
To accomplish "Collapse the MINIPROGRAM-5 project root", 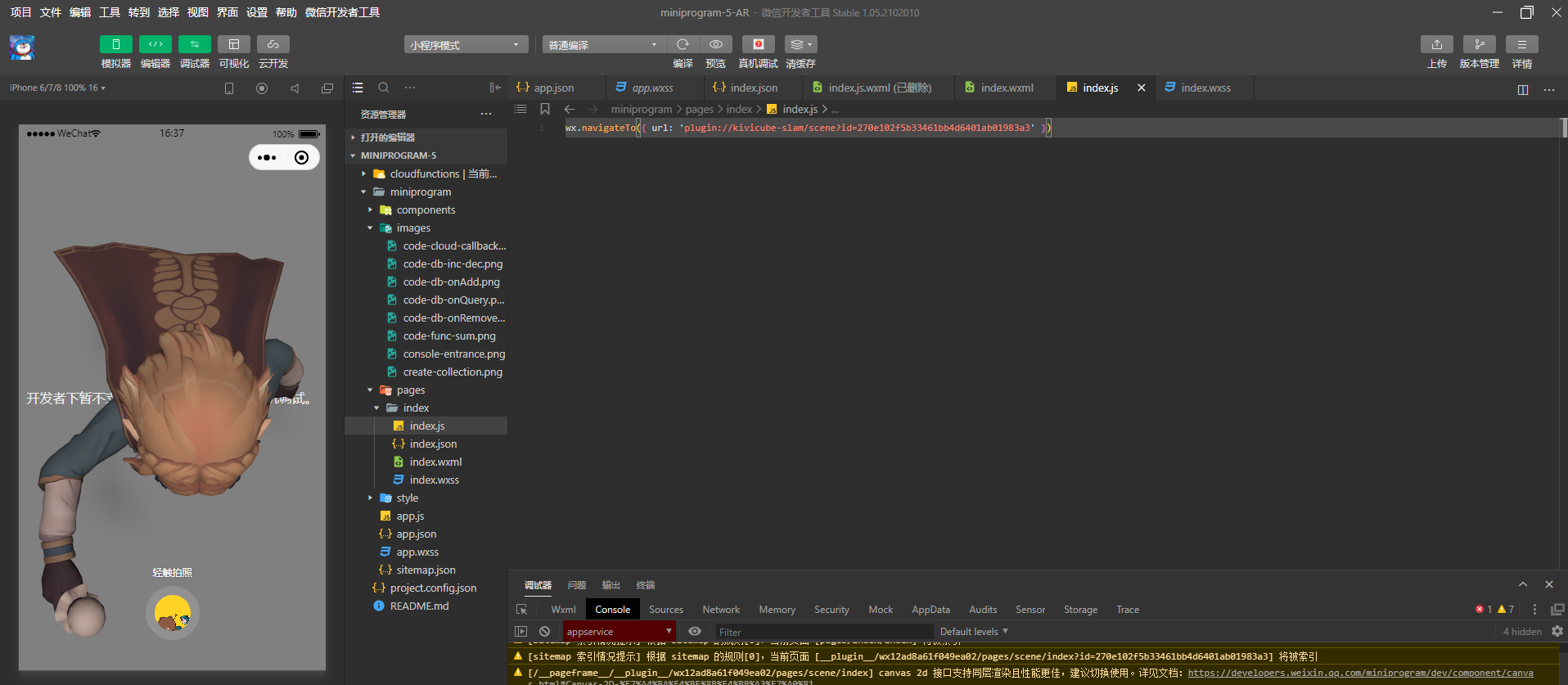I will pos(426,155).
